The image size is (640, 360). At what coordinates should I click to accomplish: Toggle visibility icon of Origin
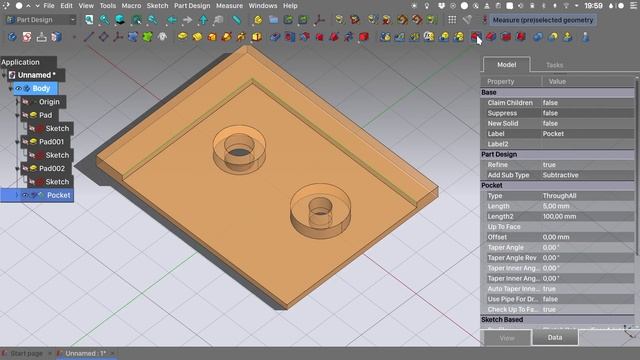pos(26,102)
